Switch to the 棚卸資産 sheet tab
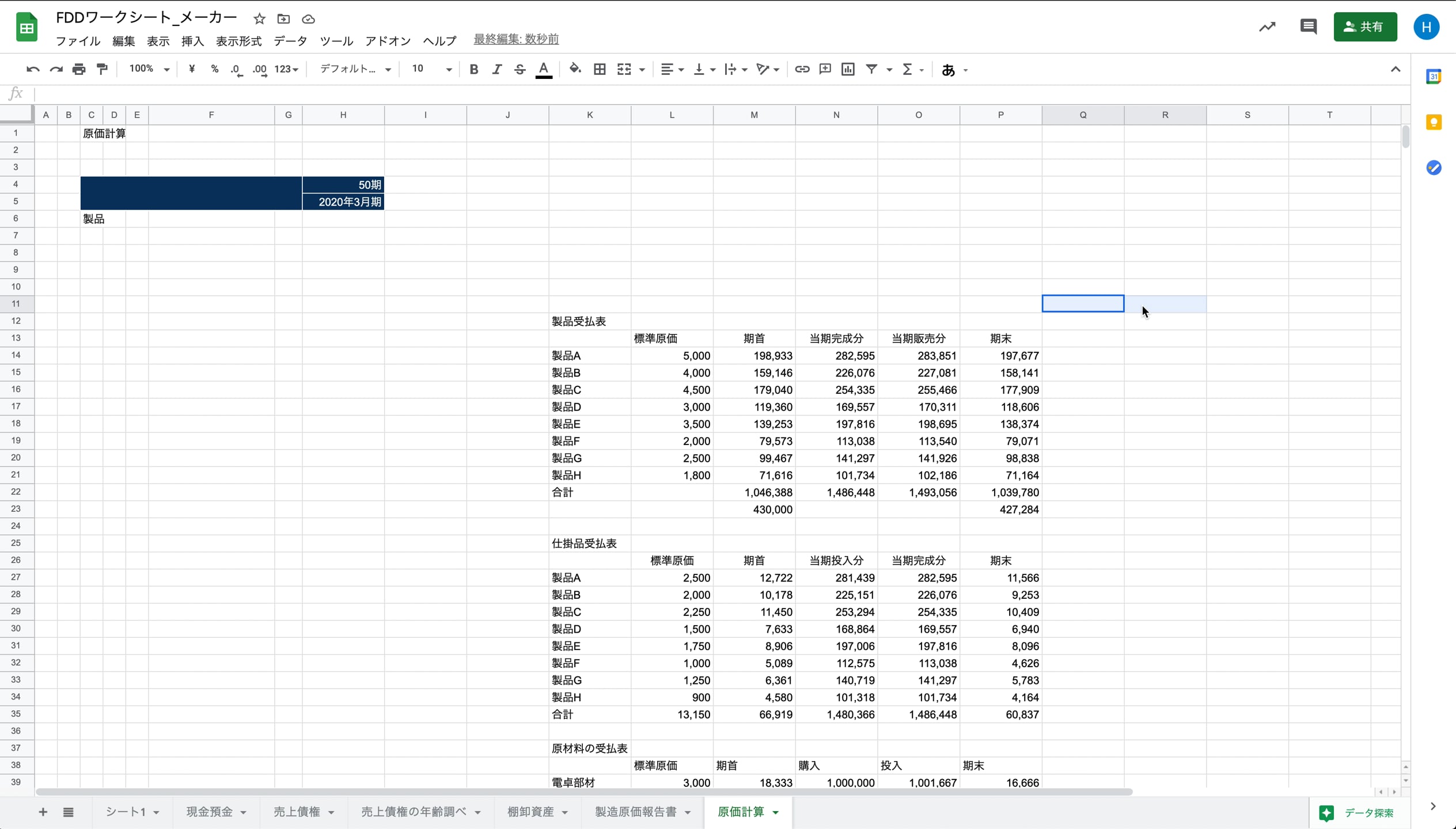The height and width of the screenshot is (829, 1456). click(x=530, y=812)
